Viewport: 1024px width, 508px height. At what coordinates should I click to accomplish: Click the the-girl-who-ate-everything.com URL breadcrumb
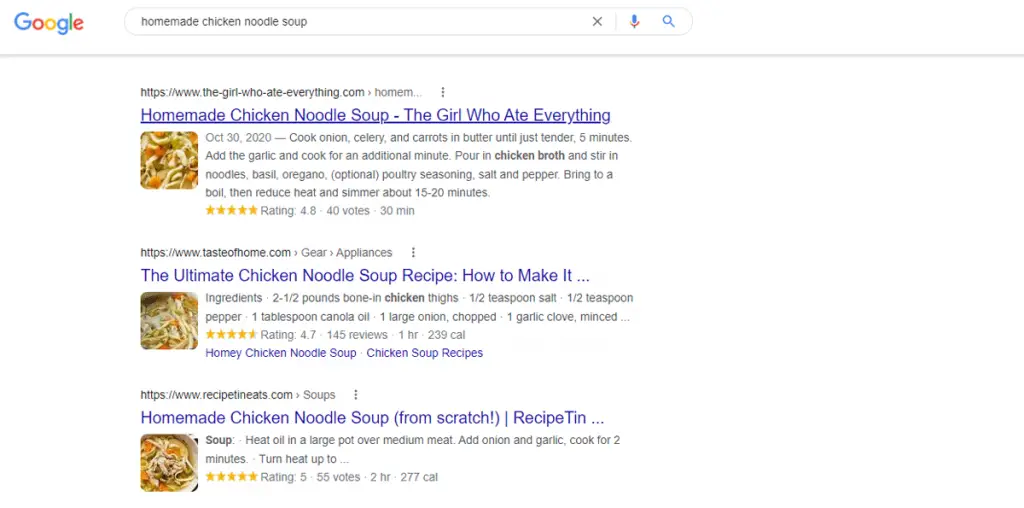click(281, 92)
